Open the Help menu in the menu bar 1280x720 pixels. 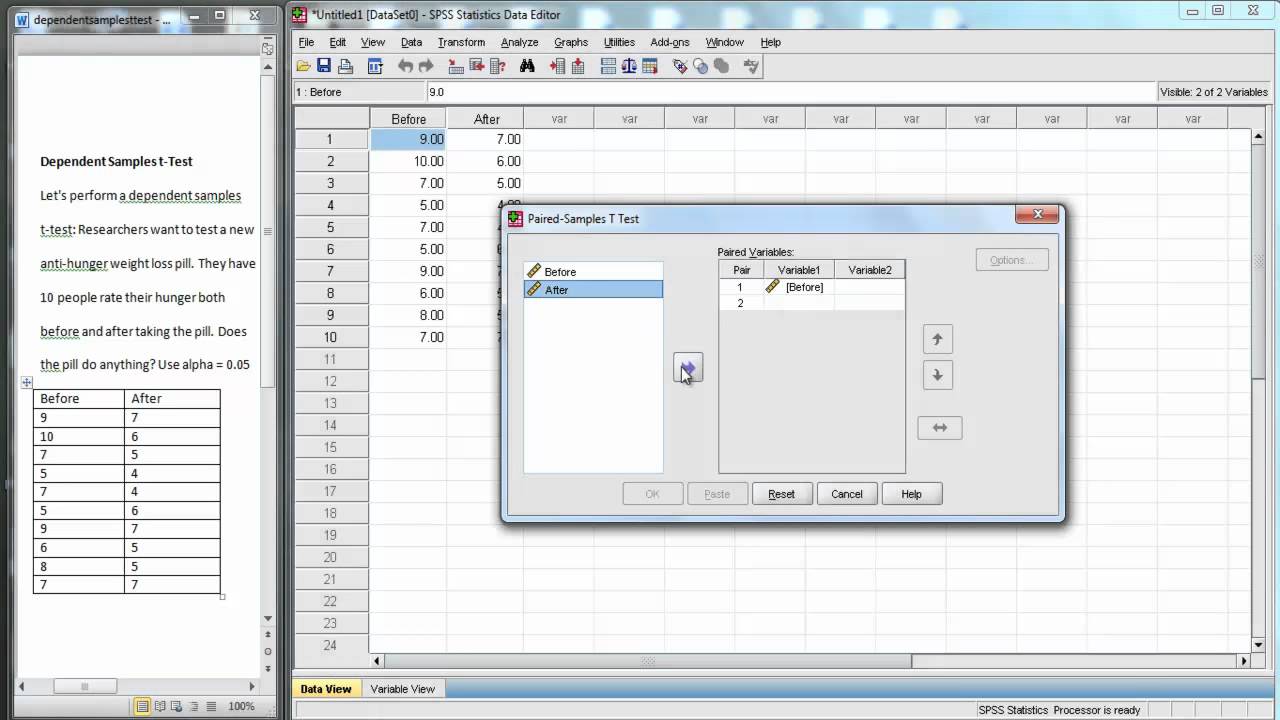(770, 42)
